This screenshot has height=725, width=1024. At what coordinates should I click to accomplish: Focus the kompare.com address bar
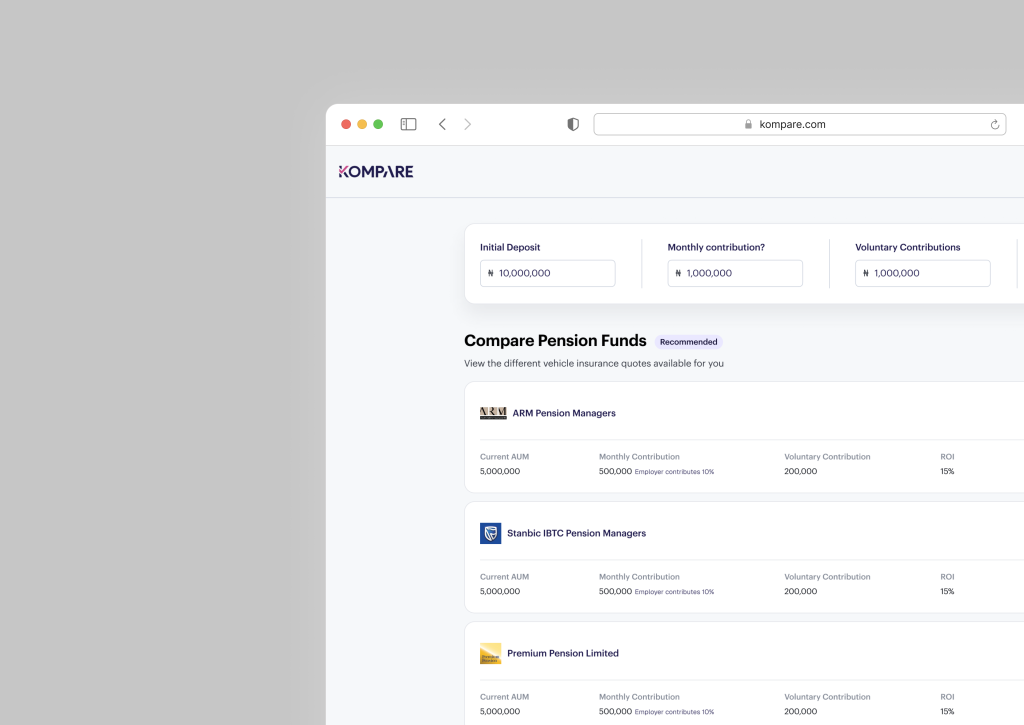pos(799,124)
